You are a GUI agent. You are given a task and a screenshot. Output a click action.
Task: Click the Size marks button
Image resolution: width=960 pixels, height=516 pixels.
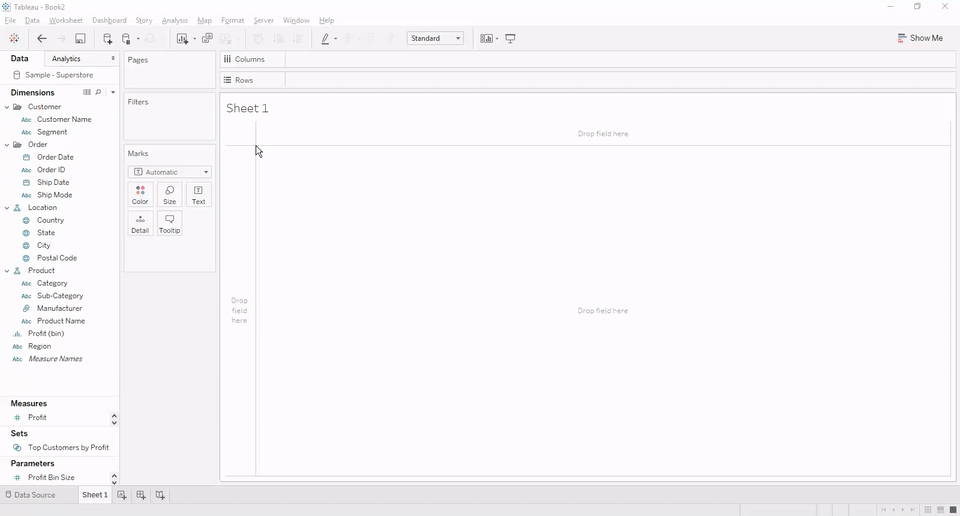(x=170, y=195)
